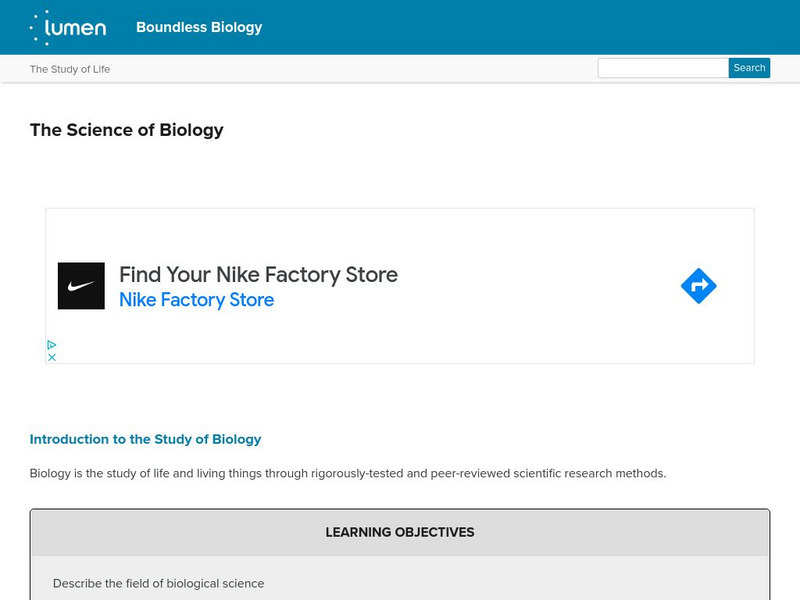800x600 pixels.
Task: Click Describe the field of biological science
Action: point(158,583)
